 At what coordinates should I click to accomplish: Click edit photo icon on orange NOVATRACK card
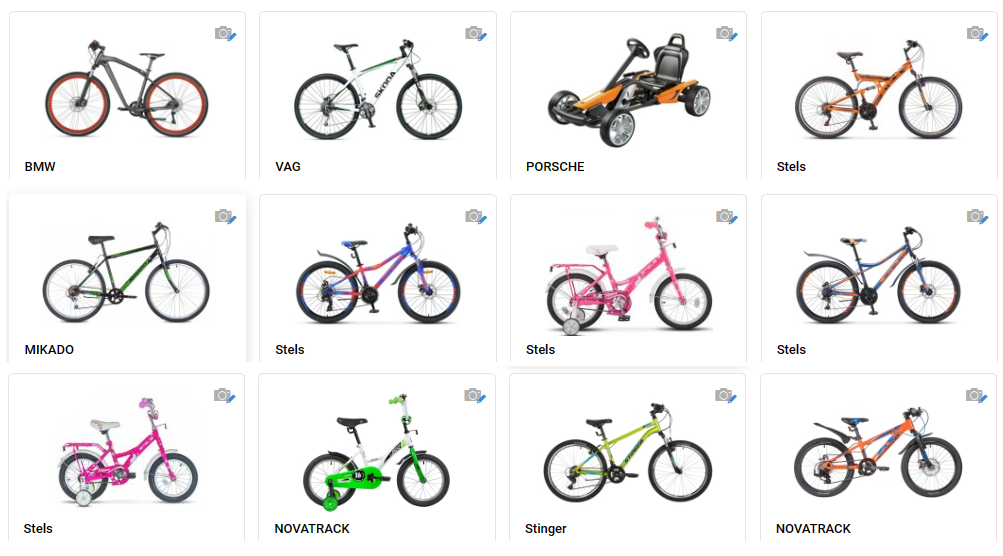pyautogui.click(x=976, y=395)
